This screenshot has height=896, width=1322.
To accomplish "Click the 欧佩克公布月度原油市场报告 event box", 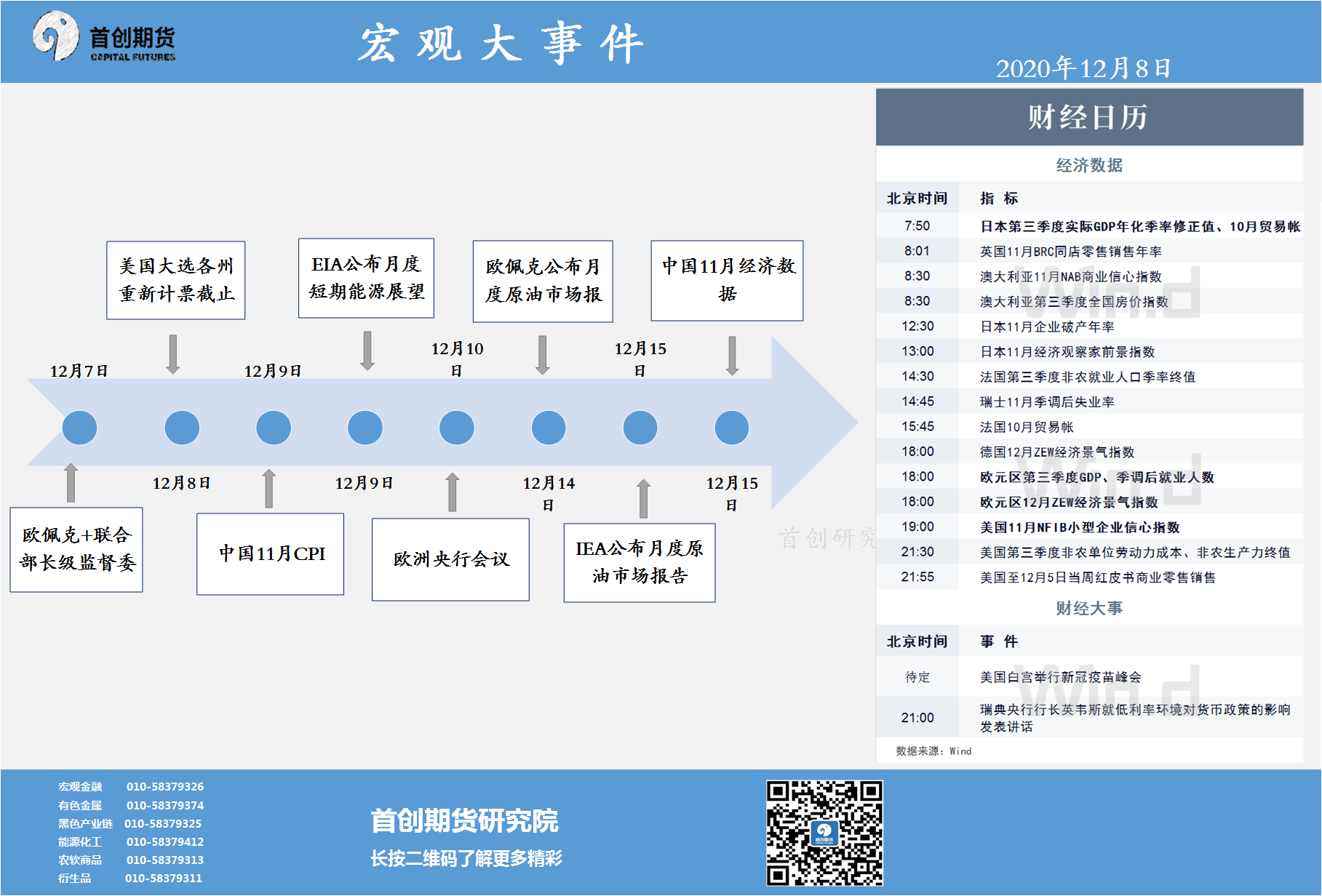I will point(543,281).
